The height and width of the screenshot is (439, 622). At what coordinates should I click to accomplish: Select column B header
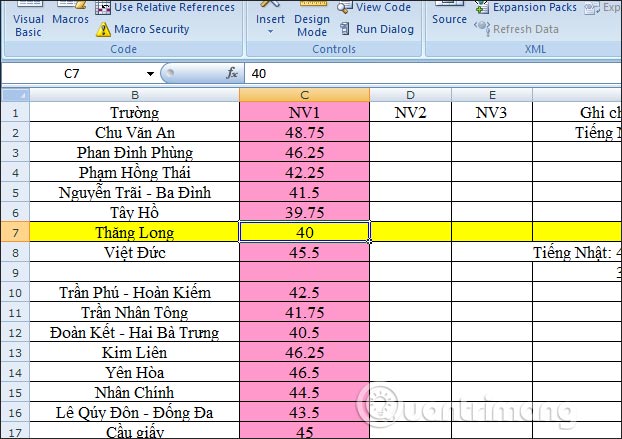click(135, 95)
